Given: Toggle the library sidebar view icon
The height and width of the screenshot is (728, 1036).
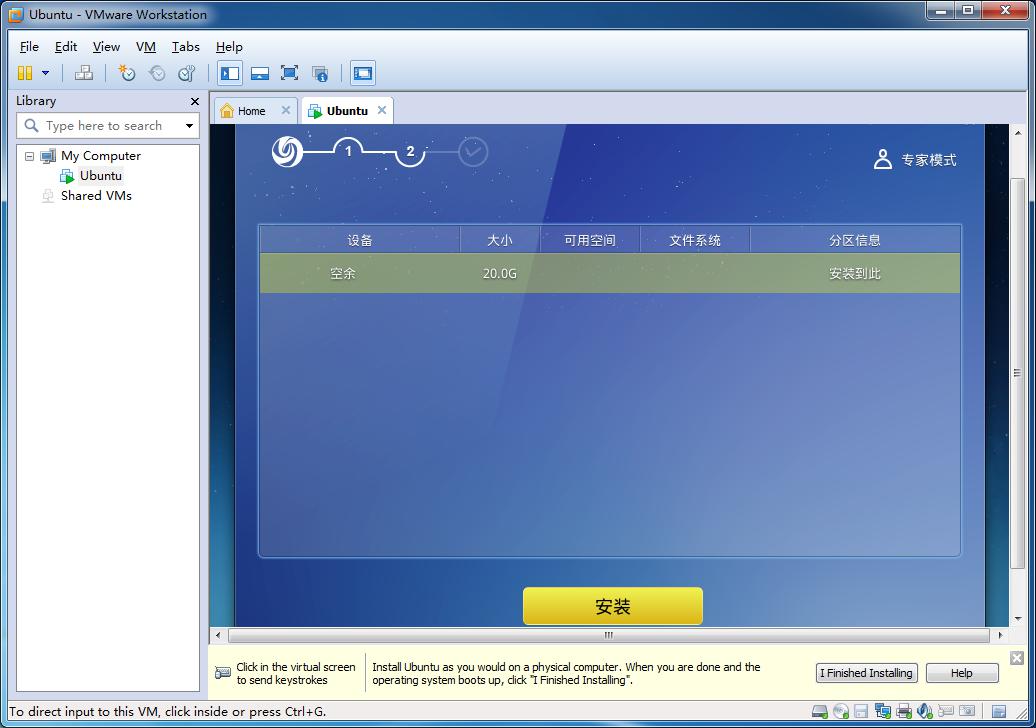Looking at the screenshot, I should 230,73.
